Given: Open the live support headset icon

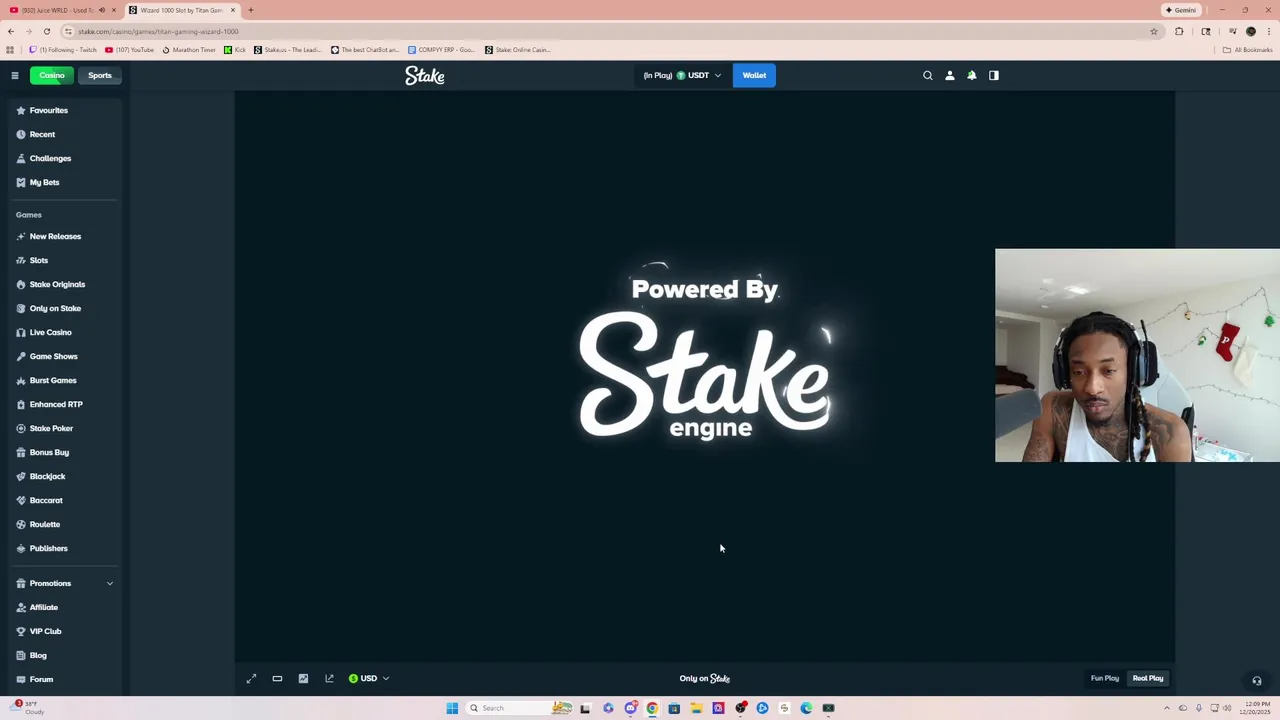Looking at the screenshot, I should pos(1257,681).
